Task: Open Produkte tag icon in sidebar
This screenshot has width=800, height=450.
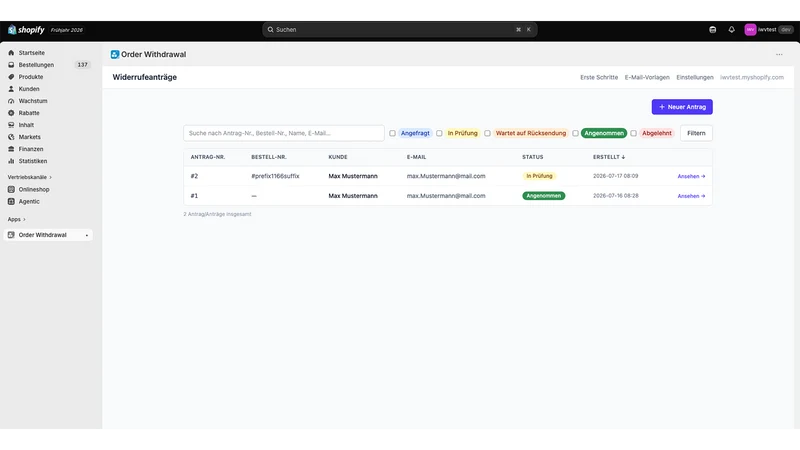Action: [11, 77]
